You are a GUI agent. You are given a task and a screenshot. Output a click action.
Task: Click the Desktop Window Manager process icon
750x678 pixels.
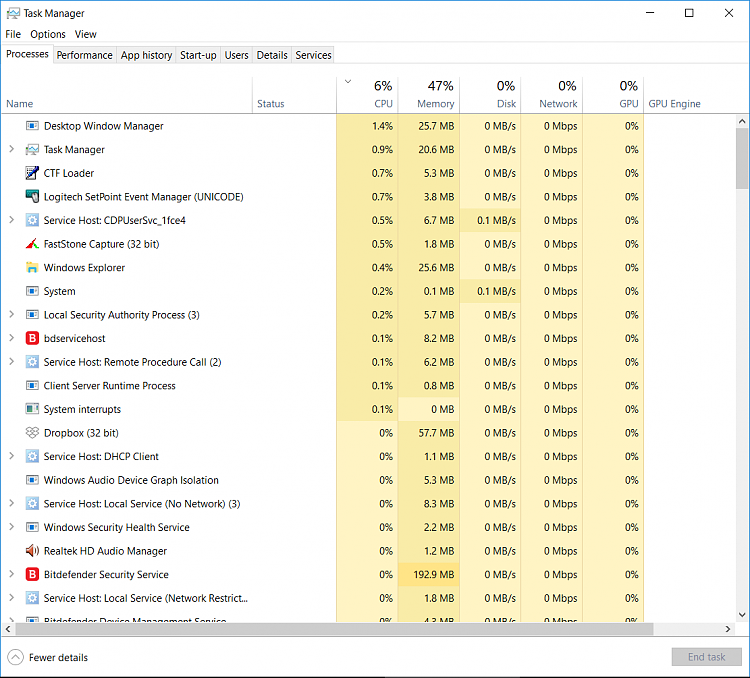click(x=32, y=126)
